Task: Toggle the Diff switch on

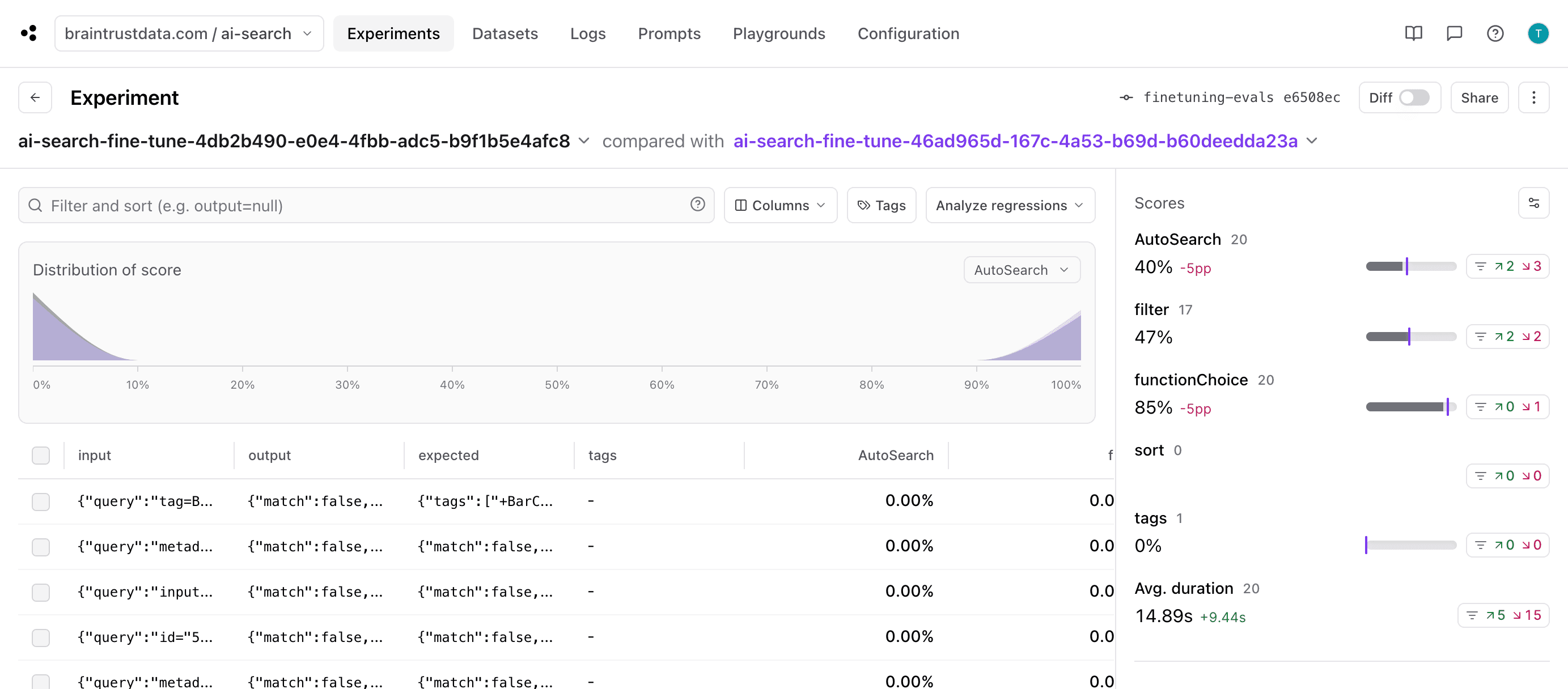Action: pyautogui.click(x=1415, y=97)
